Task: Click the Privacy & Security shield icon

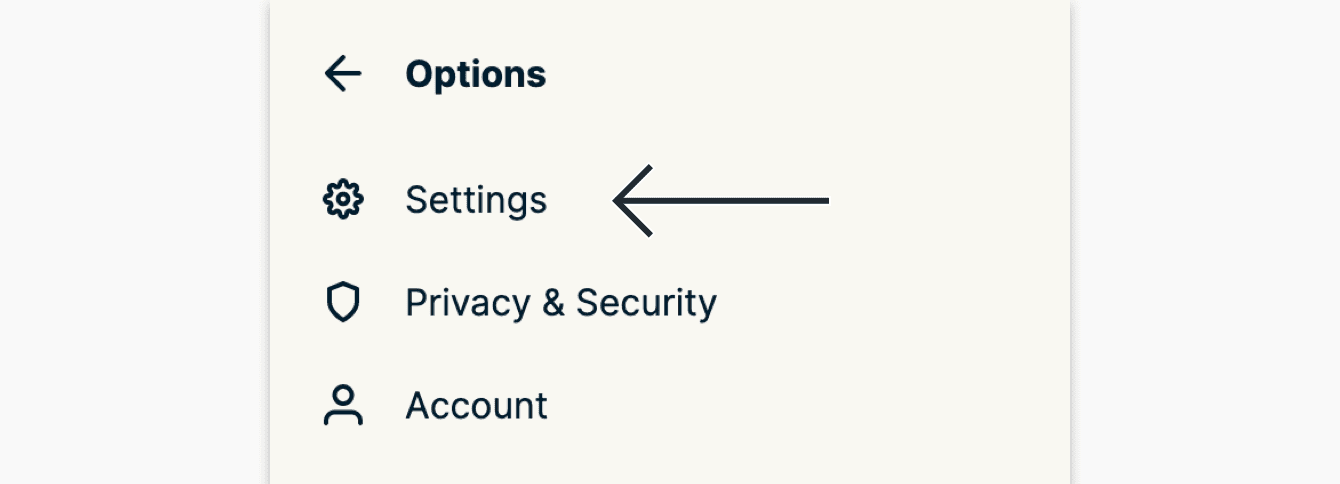Action: tap(343, 302)
